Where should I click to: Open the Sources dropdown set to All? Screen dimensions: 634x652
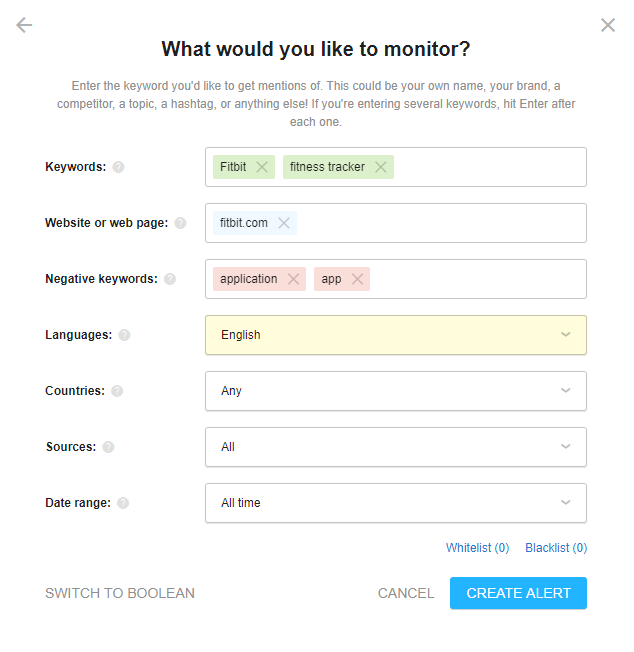click(396, 447)
